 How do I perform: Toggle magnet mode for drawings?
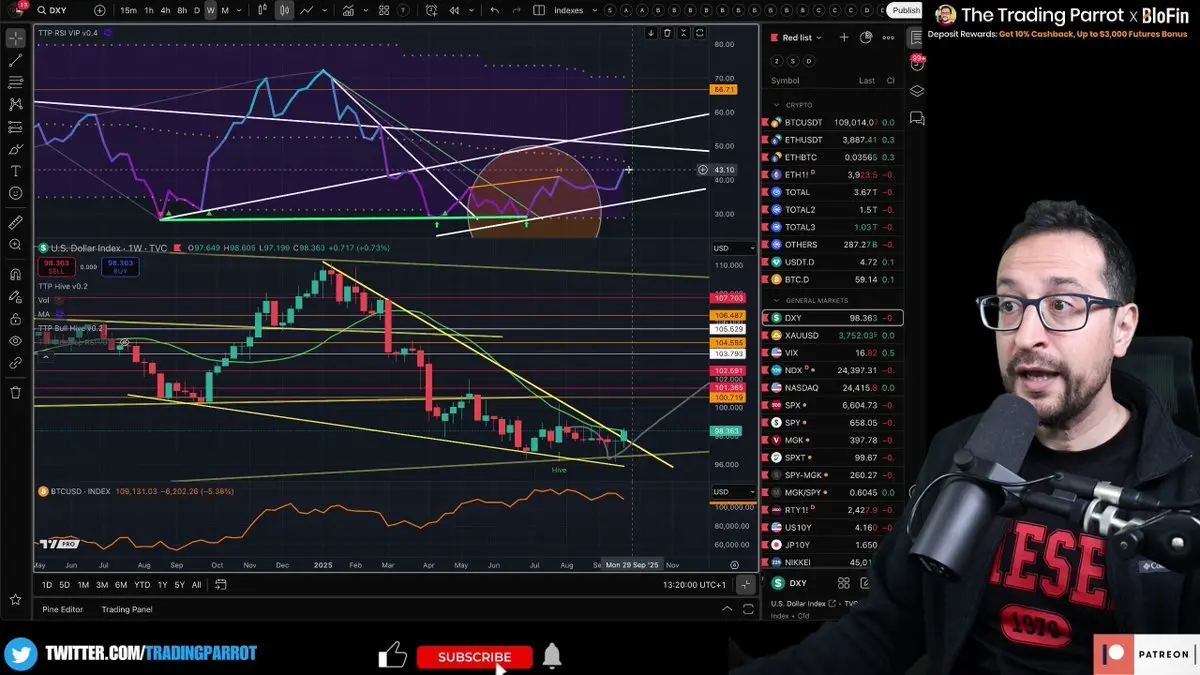coord(15,274)
